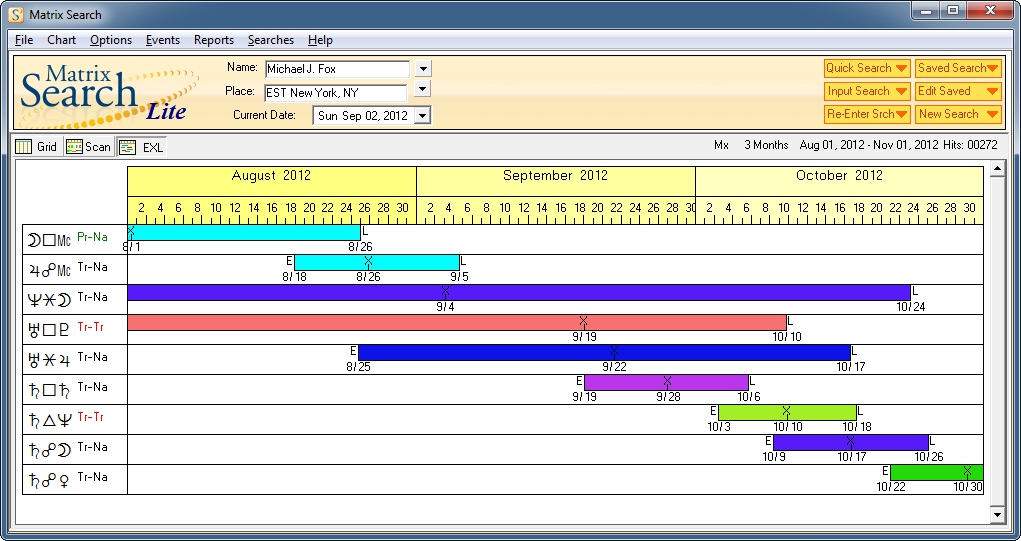This screenshot has height=541, width=1021.
Task: Click the purple bar from 9/19 to 10/6
Action: pos(666,382)
